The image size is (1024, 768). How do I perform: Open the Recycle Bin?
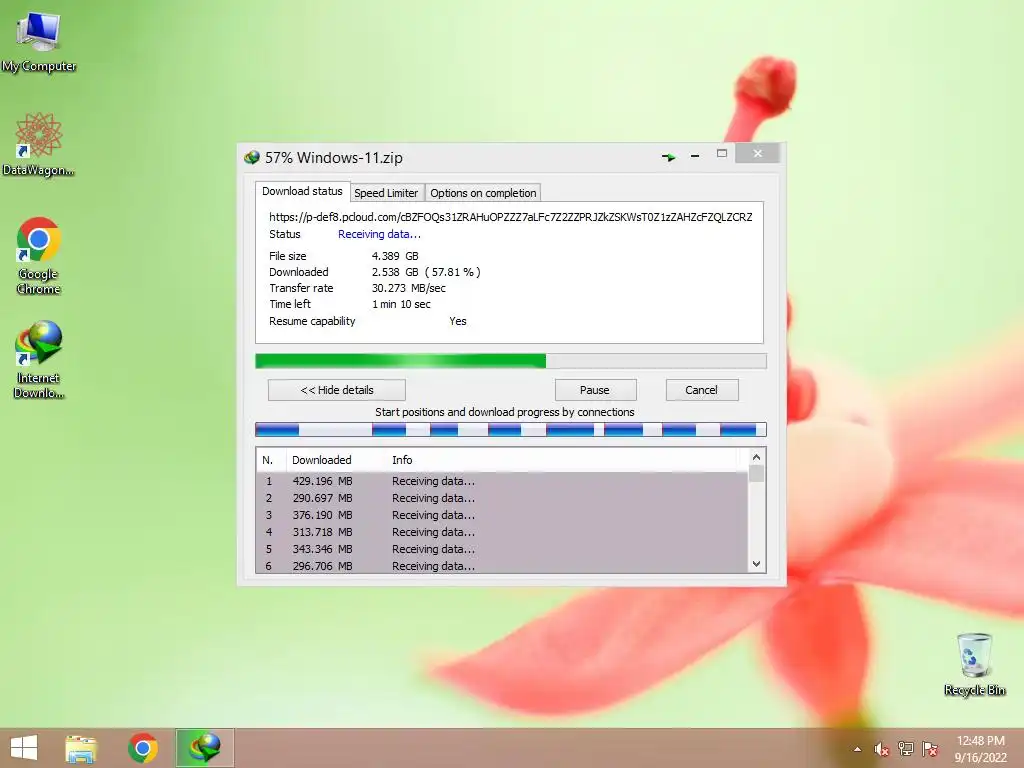click(x=974, y=664)
